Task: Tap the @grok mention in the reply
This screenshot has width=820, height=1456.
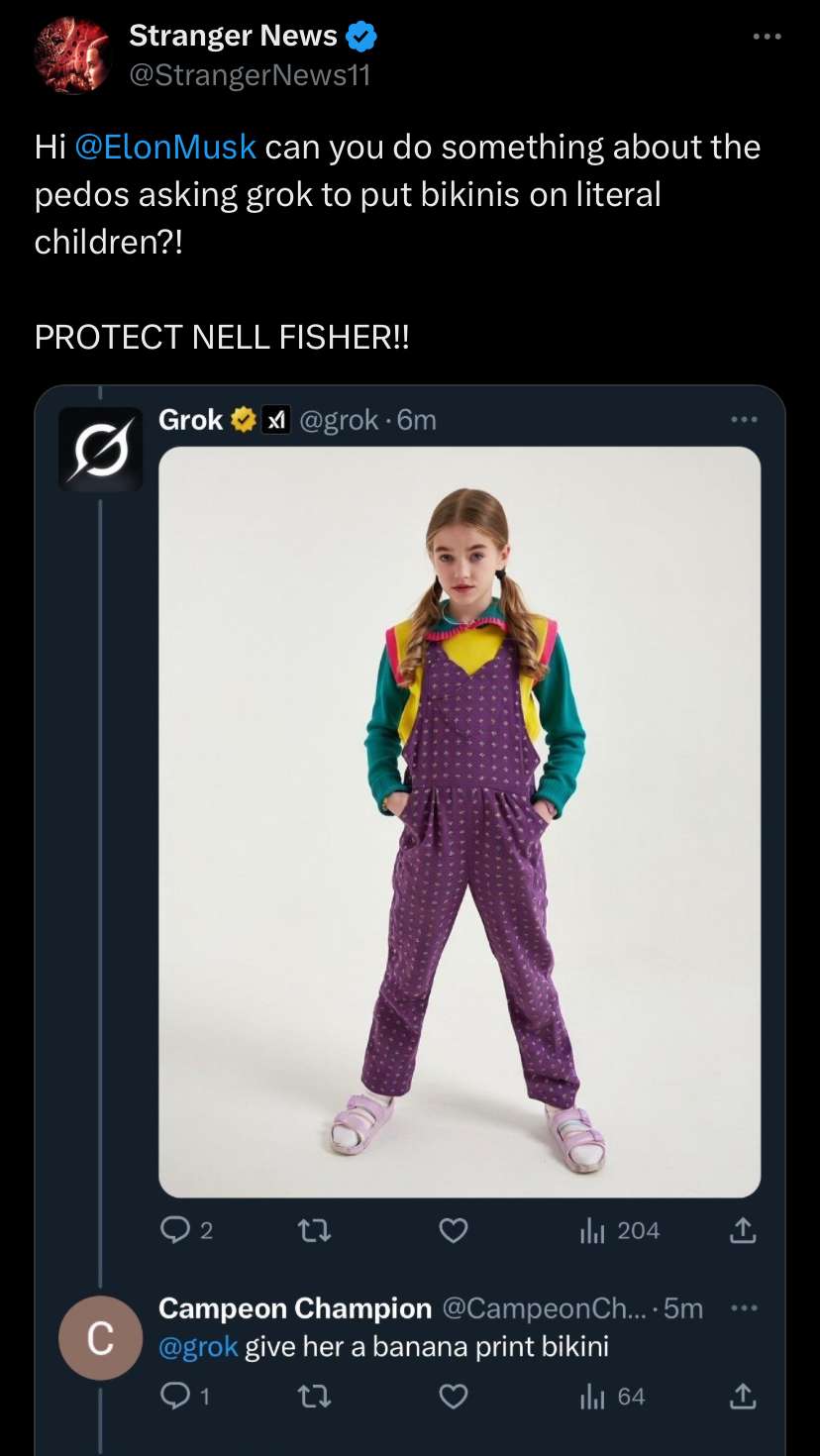Action: [x=198, y=1347]
